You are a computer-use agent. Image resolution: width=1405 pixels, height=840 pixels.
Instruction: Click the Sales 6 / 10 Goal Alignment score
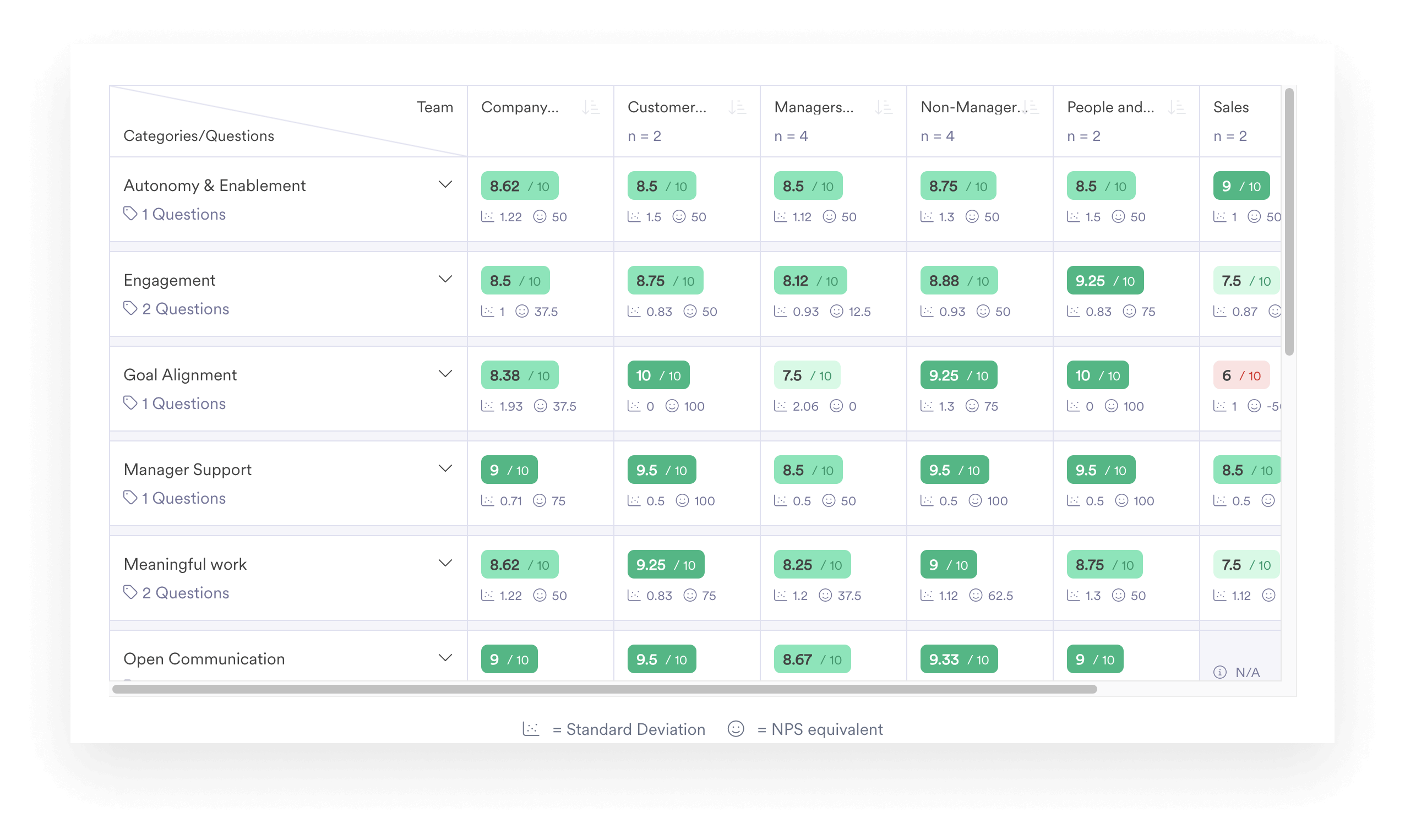(1241, 375)
